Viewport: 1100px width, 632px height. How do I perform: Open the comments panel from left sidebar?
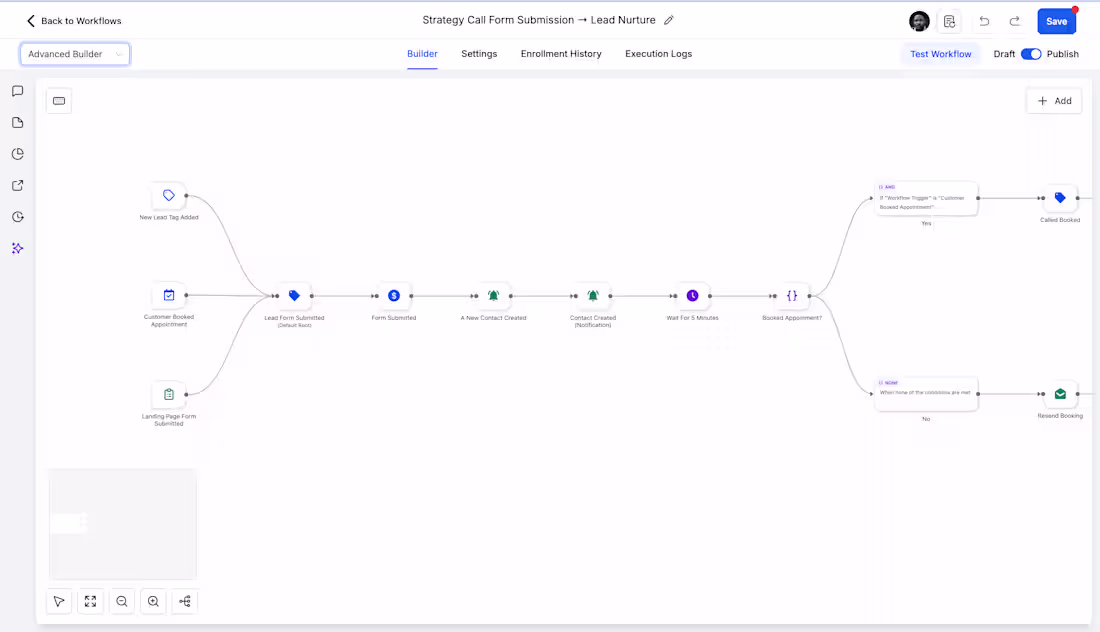17,91
